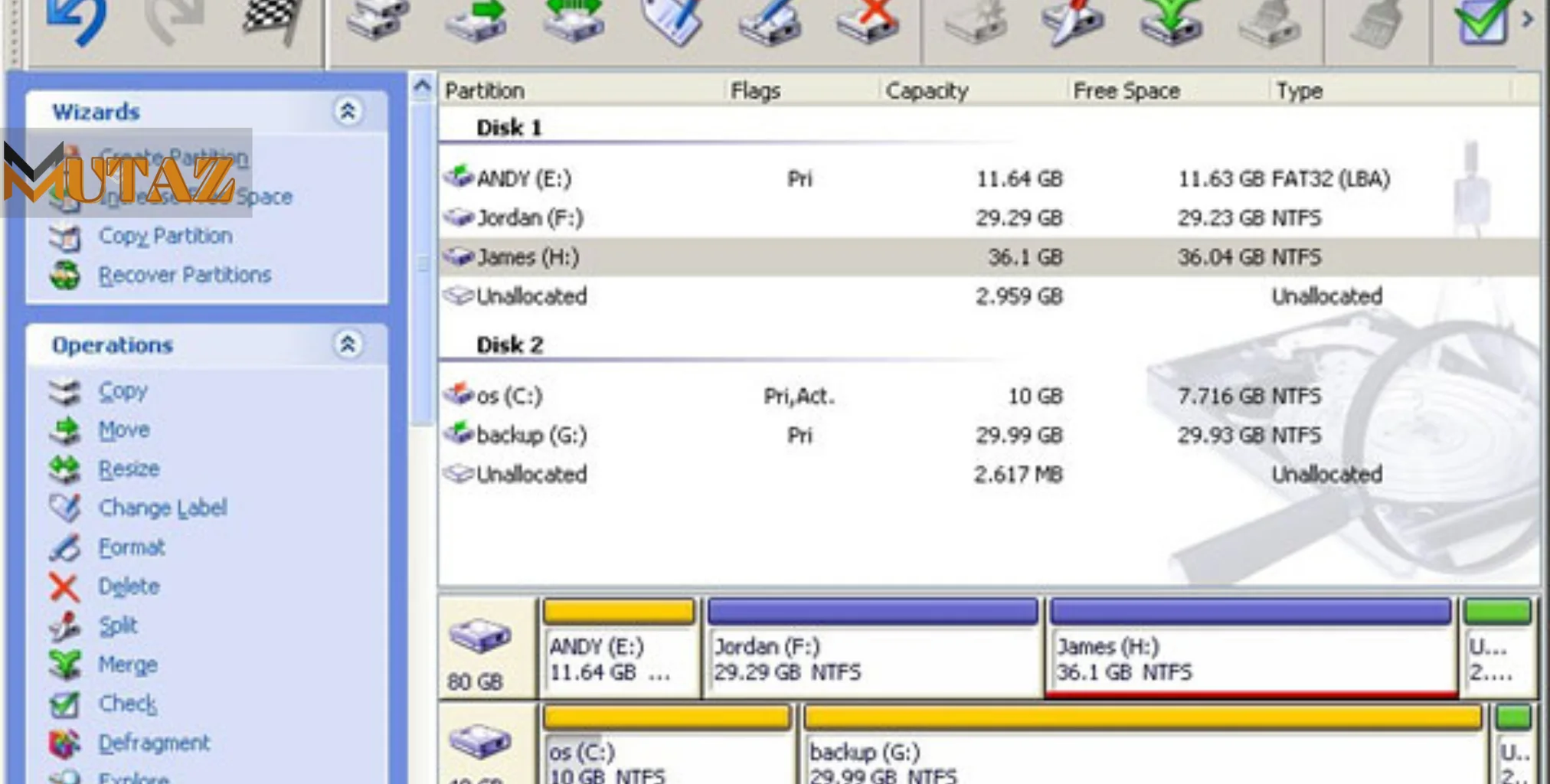1550x784 pixels.
Task: Select the os (C:) partition row
Action: [989, 396]
